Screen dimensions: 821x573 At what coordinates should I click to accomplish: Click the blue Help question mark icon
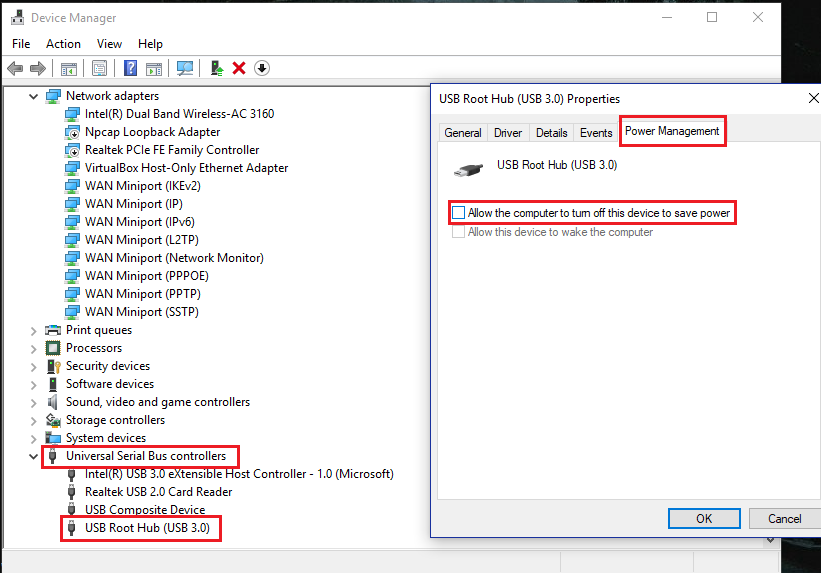[x=130, y=68]
